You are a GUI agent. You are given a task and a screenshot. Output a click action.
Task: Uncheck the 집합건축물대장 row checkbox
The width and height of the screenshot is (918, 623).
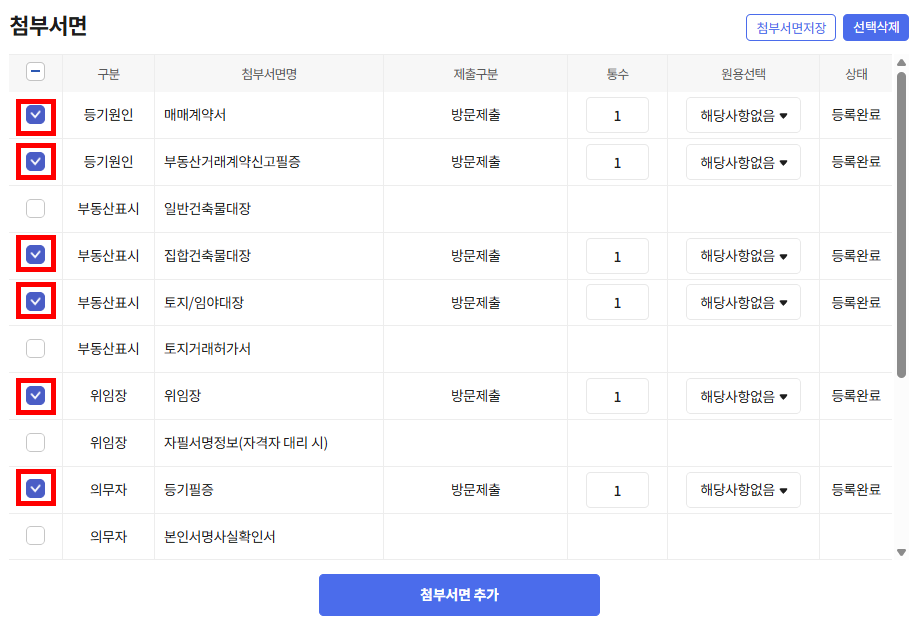35,255
